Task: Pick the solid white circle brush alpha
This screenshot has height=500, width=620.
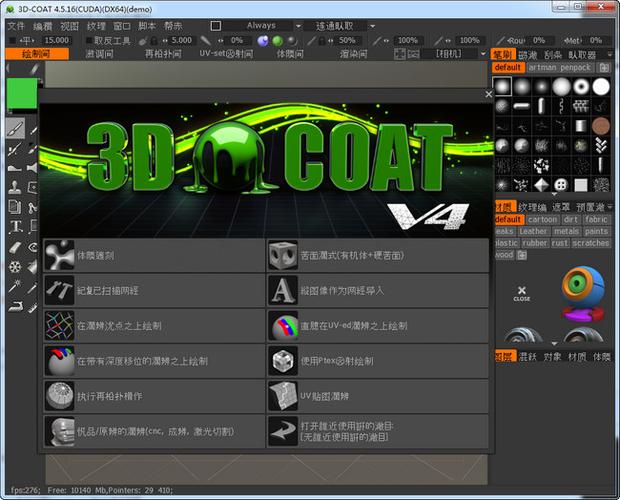Action: 601,87
